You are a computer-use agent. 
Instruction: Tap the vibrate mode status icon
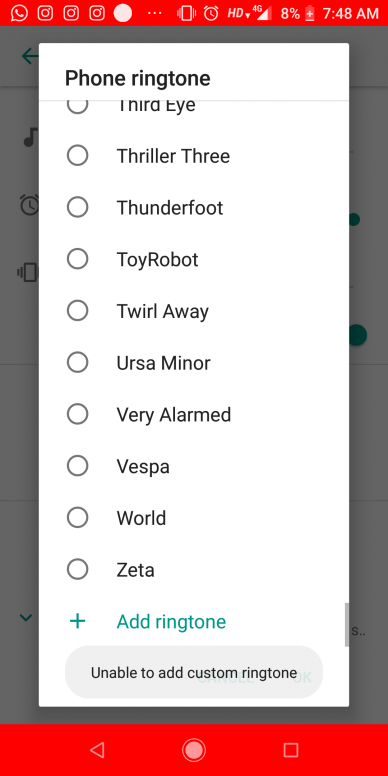[186, 13]
